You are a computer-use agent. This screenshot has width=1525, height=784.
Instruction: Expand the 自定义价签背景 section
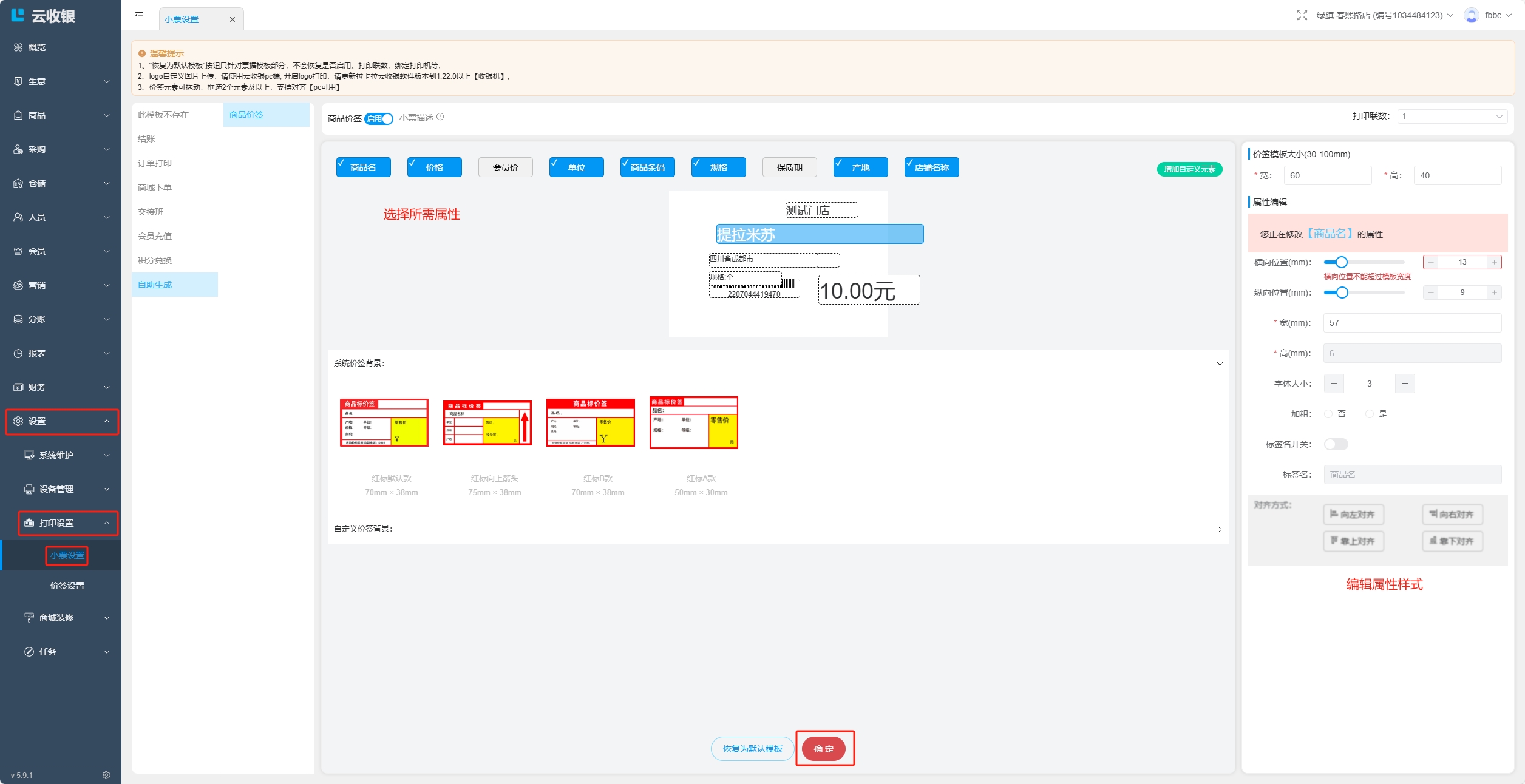(x=1220, y=529)
